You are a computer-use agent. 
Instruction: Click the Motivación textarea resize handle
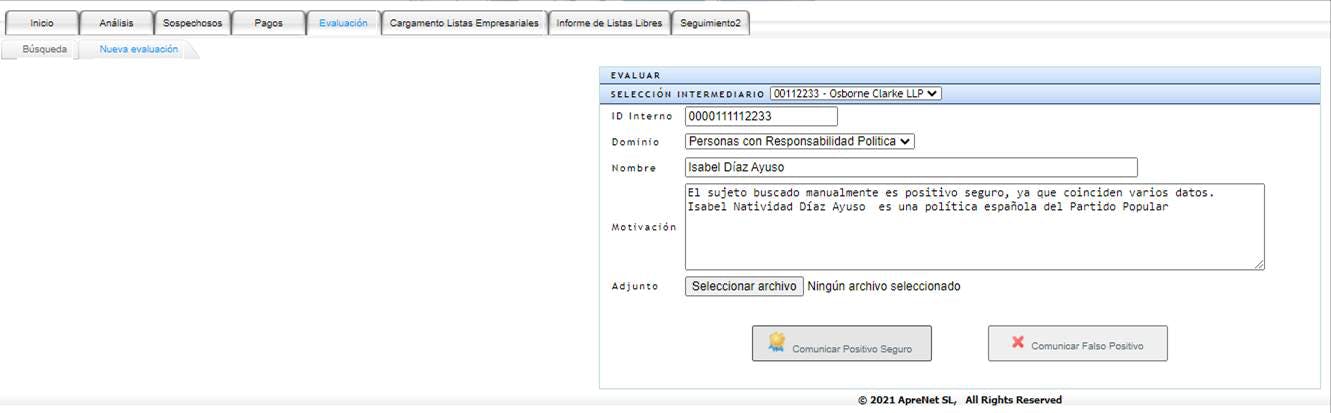pos(1259,264)
